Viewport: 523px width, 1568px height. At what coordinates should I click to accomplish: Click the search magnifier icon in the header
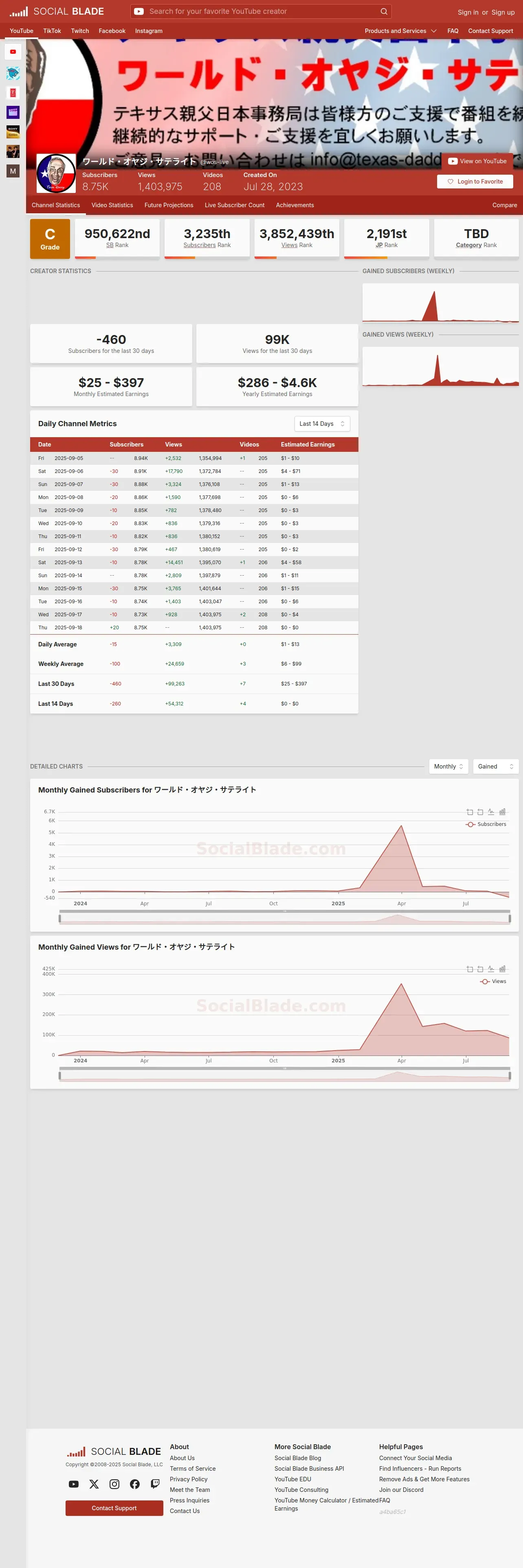click(384, 11)
